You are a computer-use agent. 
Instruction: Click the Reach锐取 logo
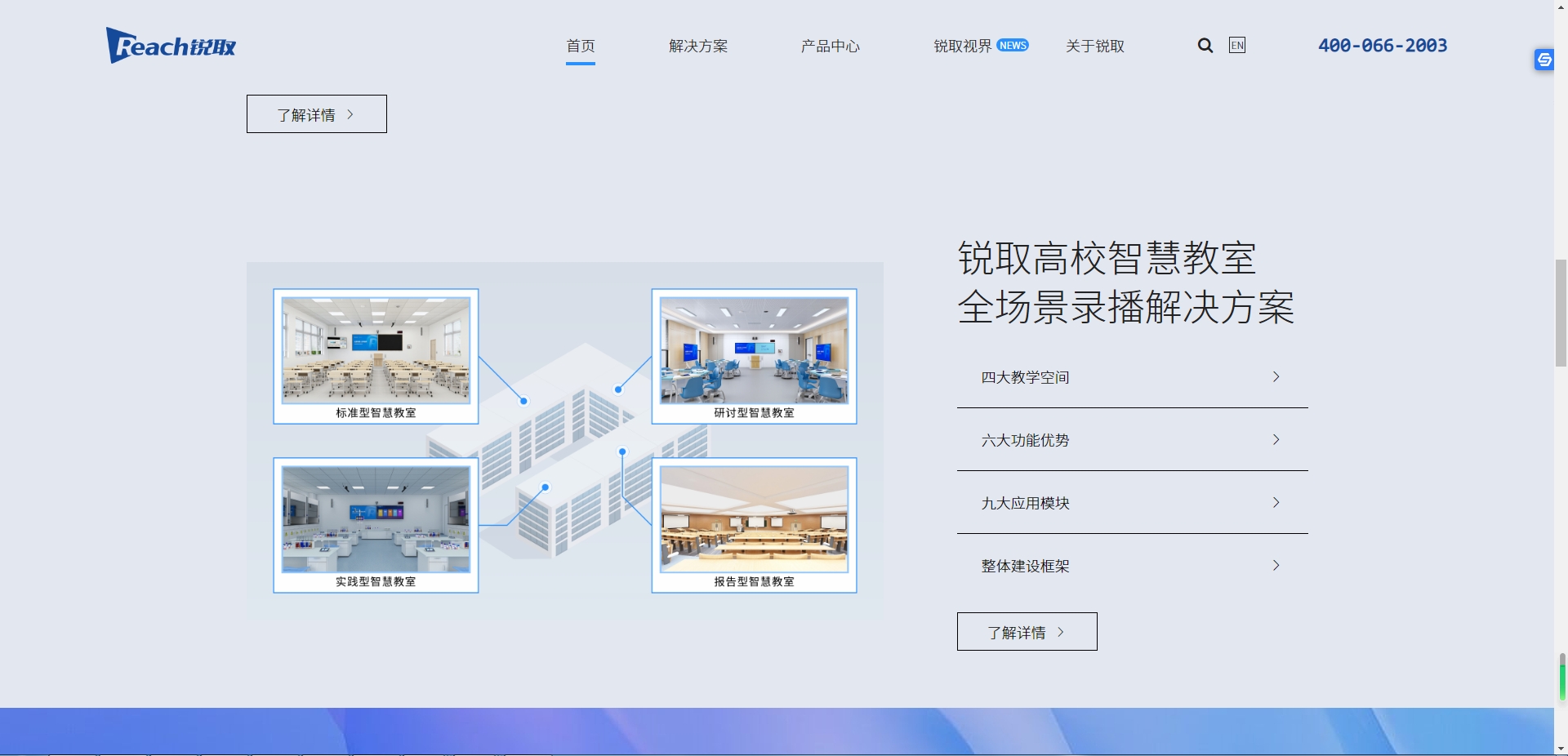click(171, 46)
